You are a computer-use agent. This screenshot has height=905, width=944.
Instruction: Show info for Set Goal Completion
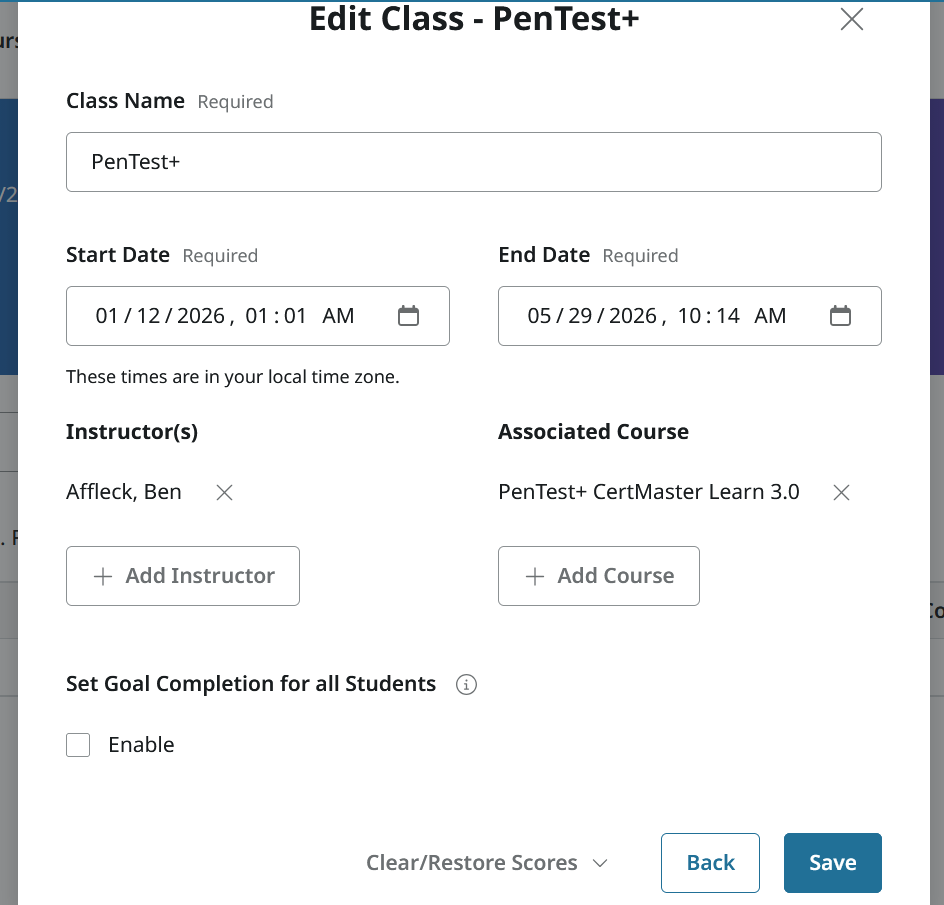(x=466, y=685)
